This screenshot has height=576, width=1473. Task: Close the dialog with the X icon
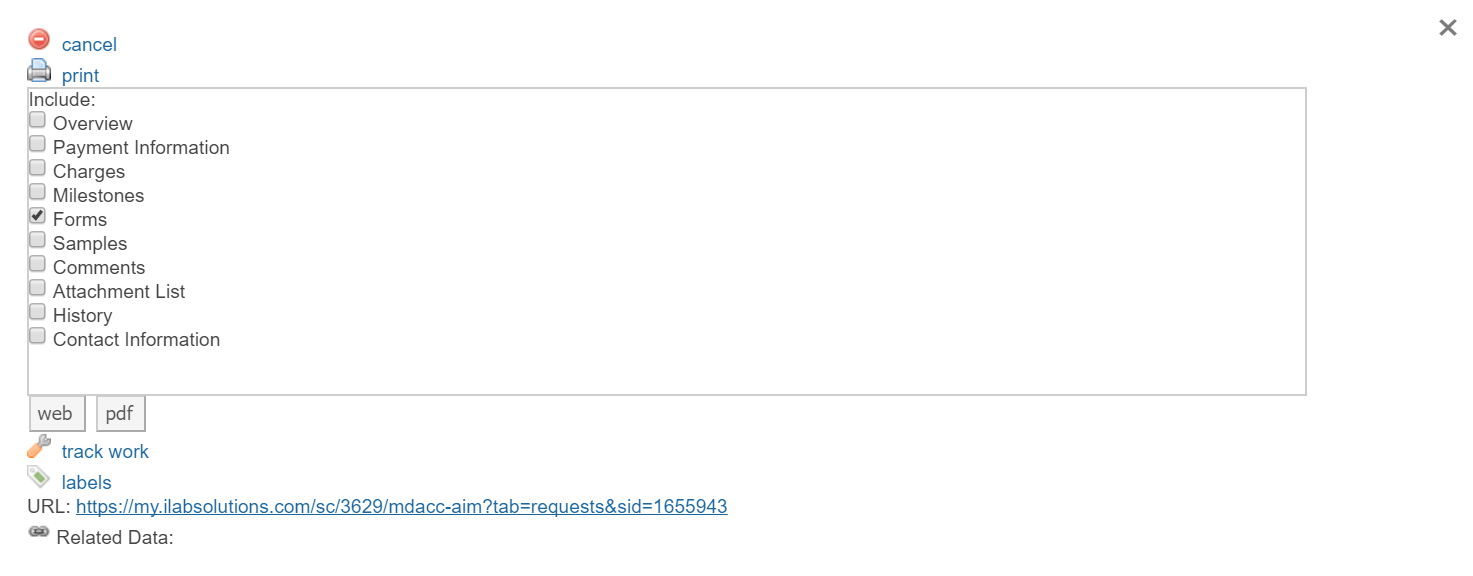(x=1447, y=28)
